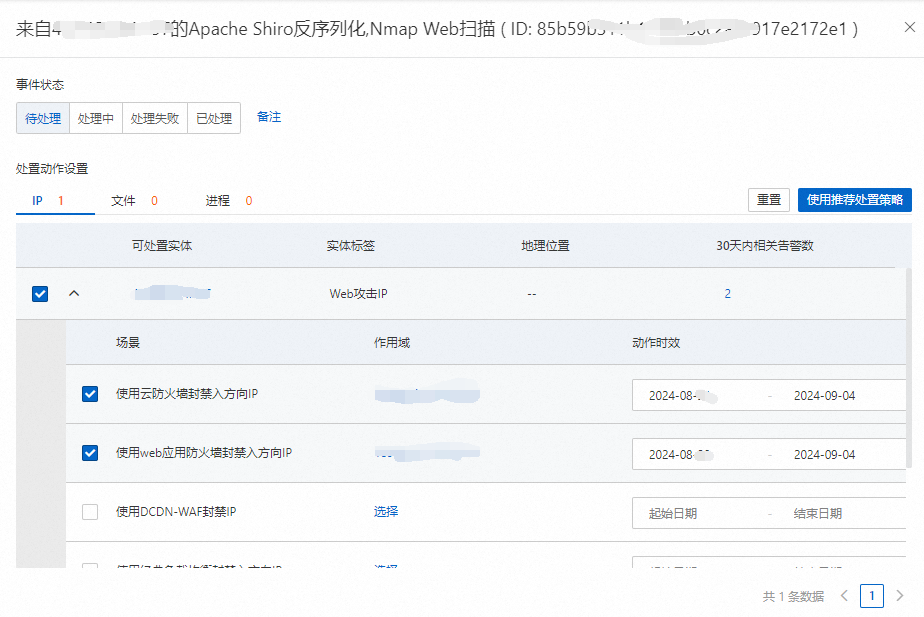
Task: Click the 重置 button
Action: pyautogui.click(x=768, y=200)
